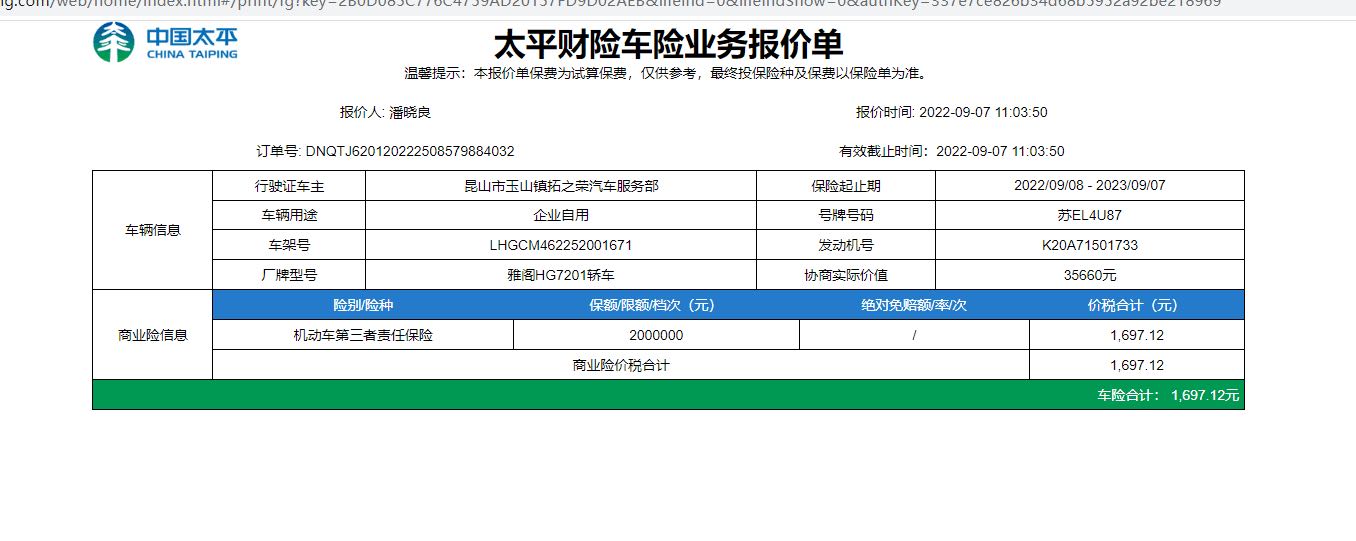Click the 车辆用途 label cell

point(289,215)
